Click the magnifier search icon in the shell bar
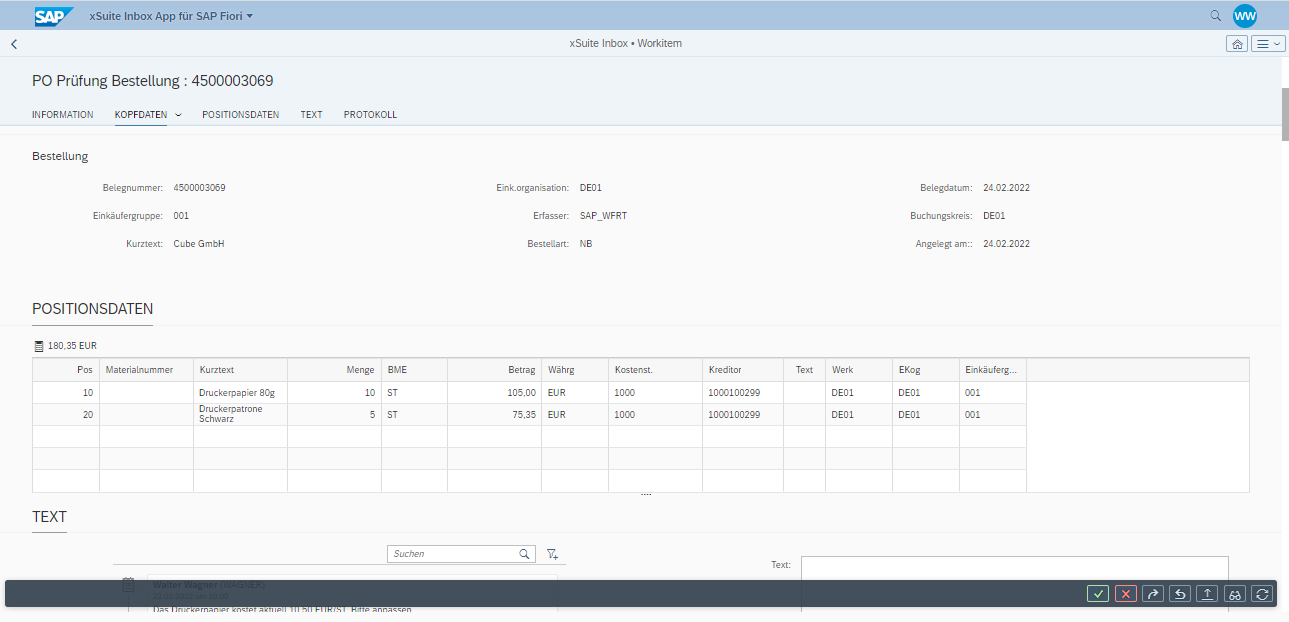Screen dimensions: 1289x622 pyautogui.click(x=1215, y=15)
